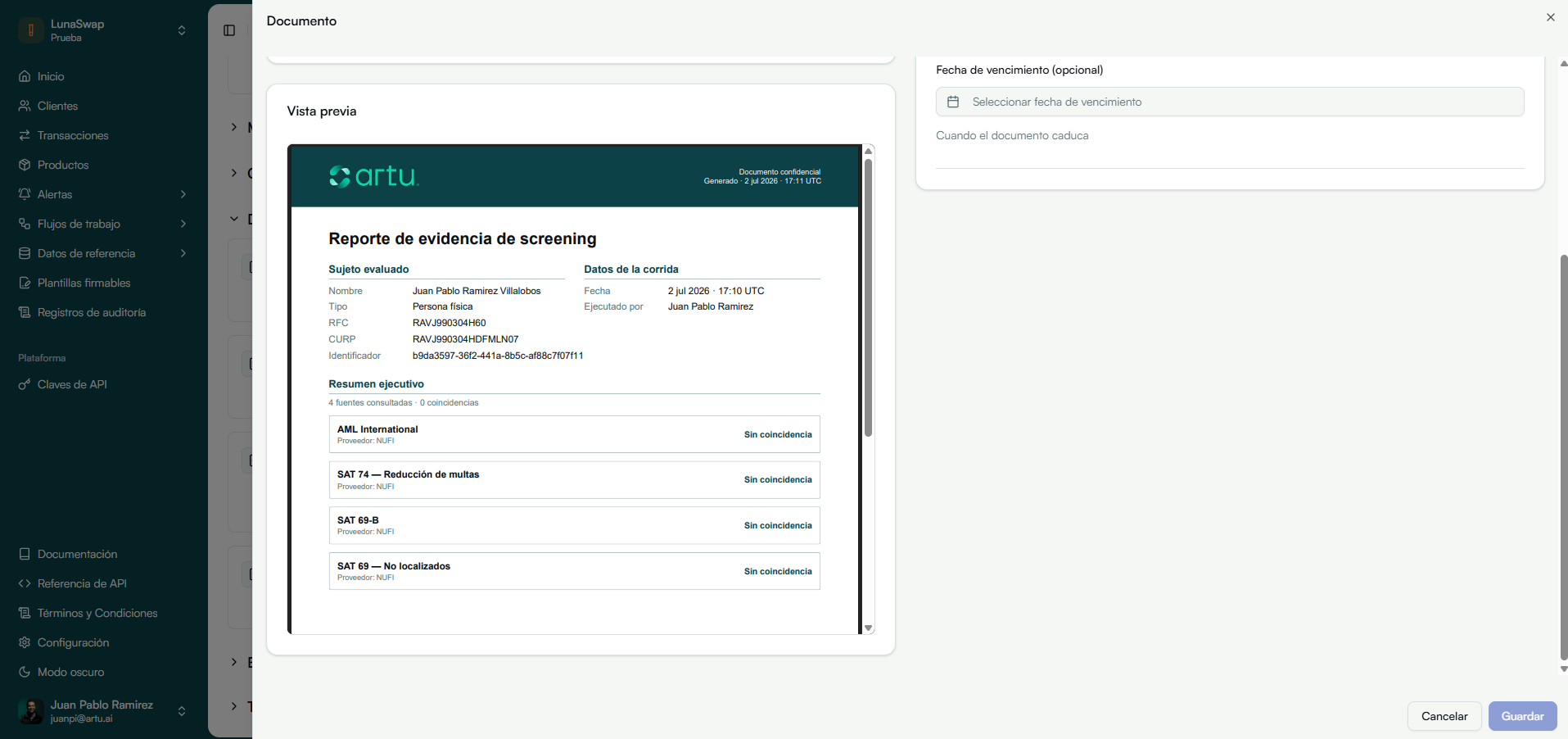Click the Cancelar button

pyautogui.click(x=1444, y=716)
